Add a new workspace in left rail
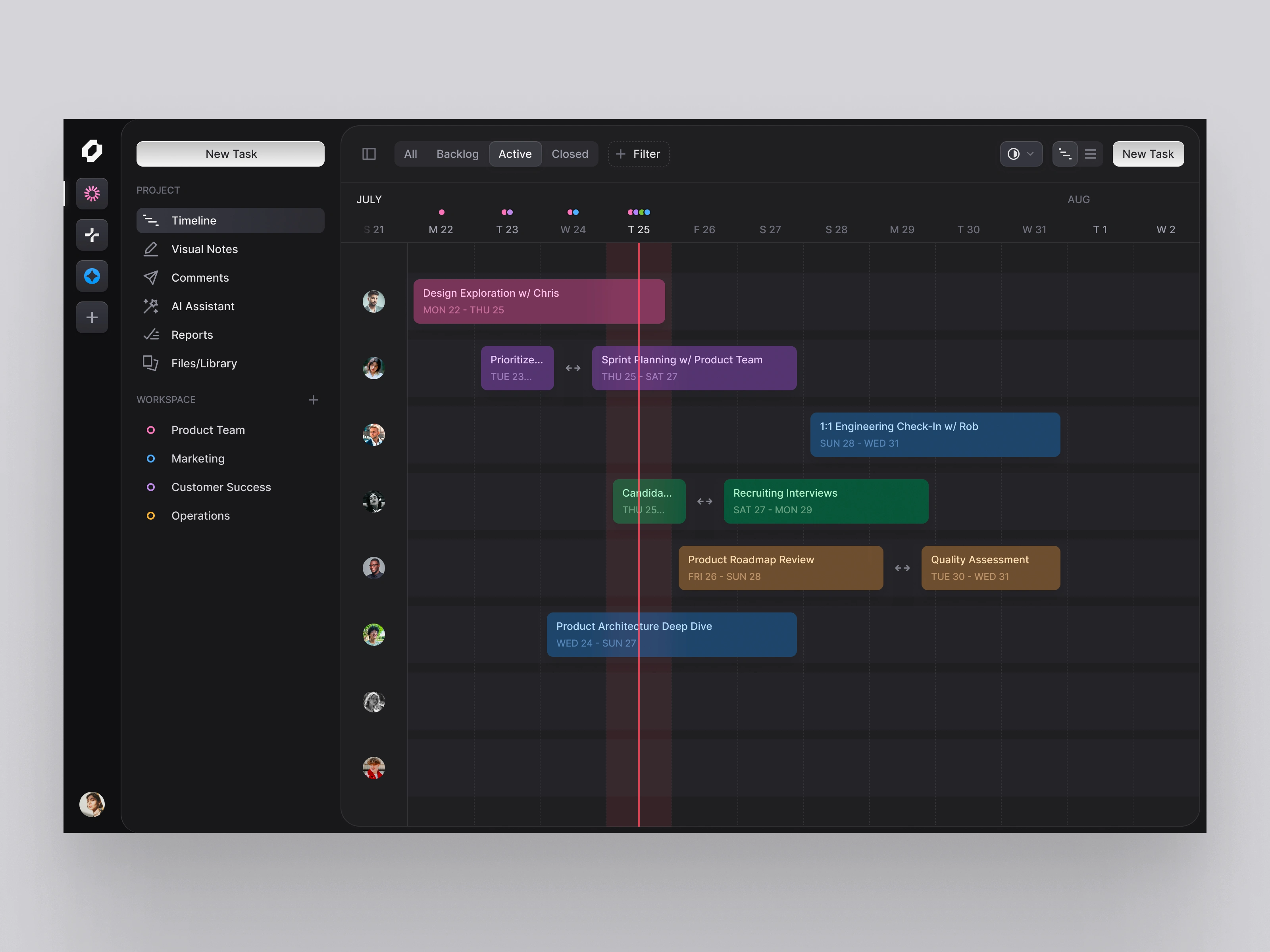 92,317
